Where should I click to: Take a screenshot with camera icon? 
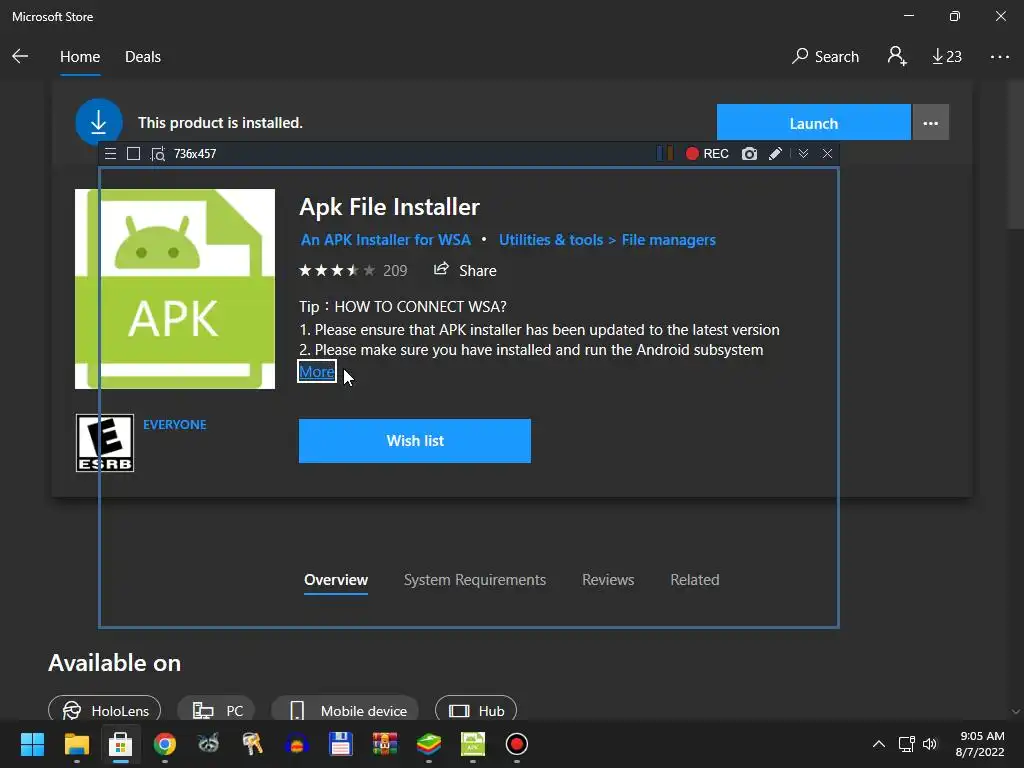point(749,153)
